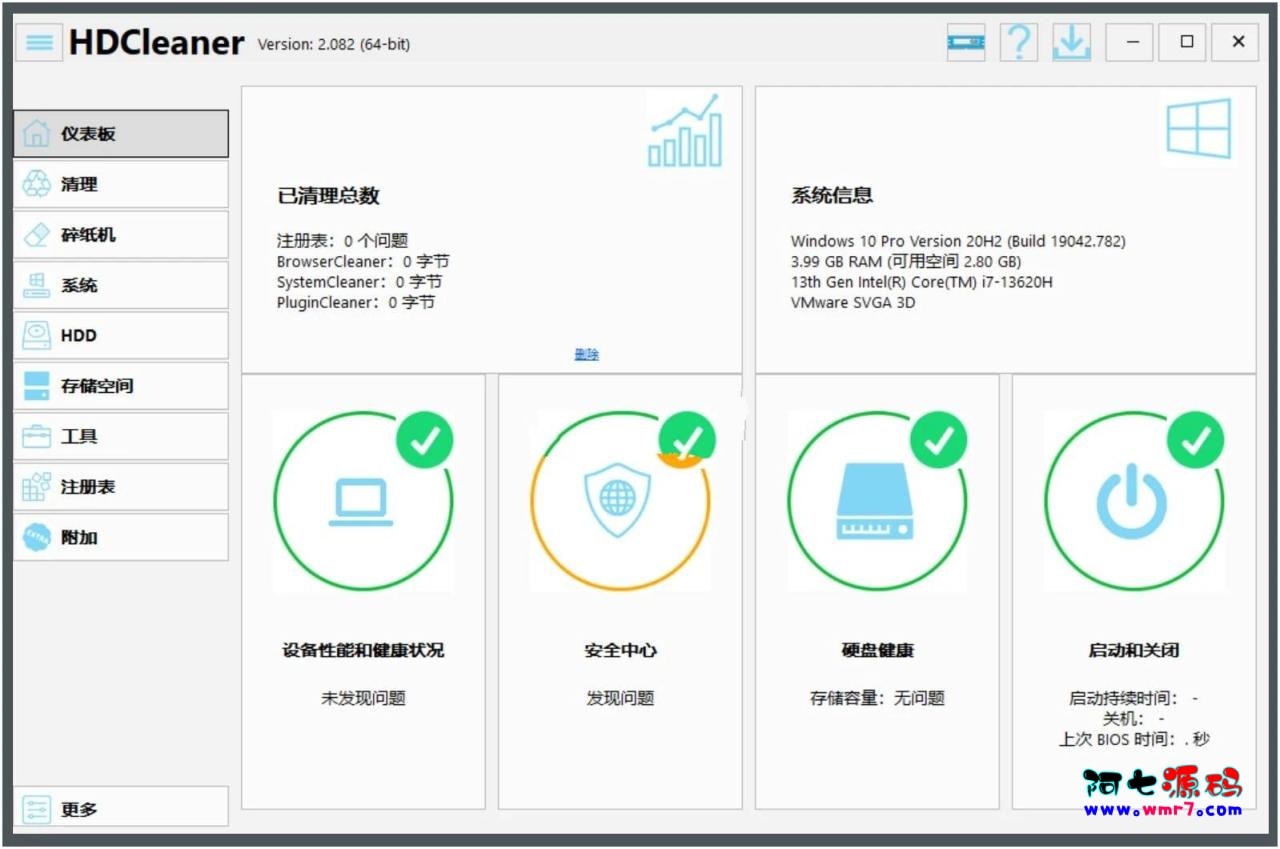This screenshot has height=849, width=1280.
Task: Open the 碎纸机 shredder section
Action: tap(121, 235)
